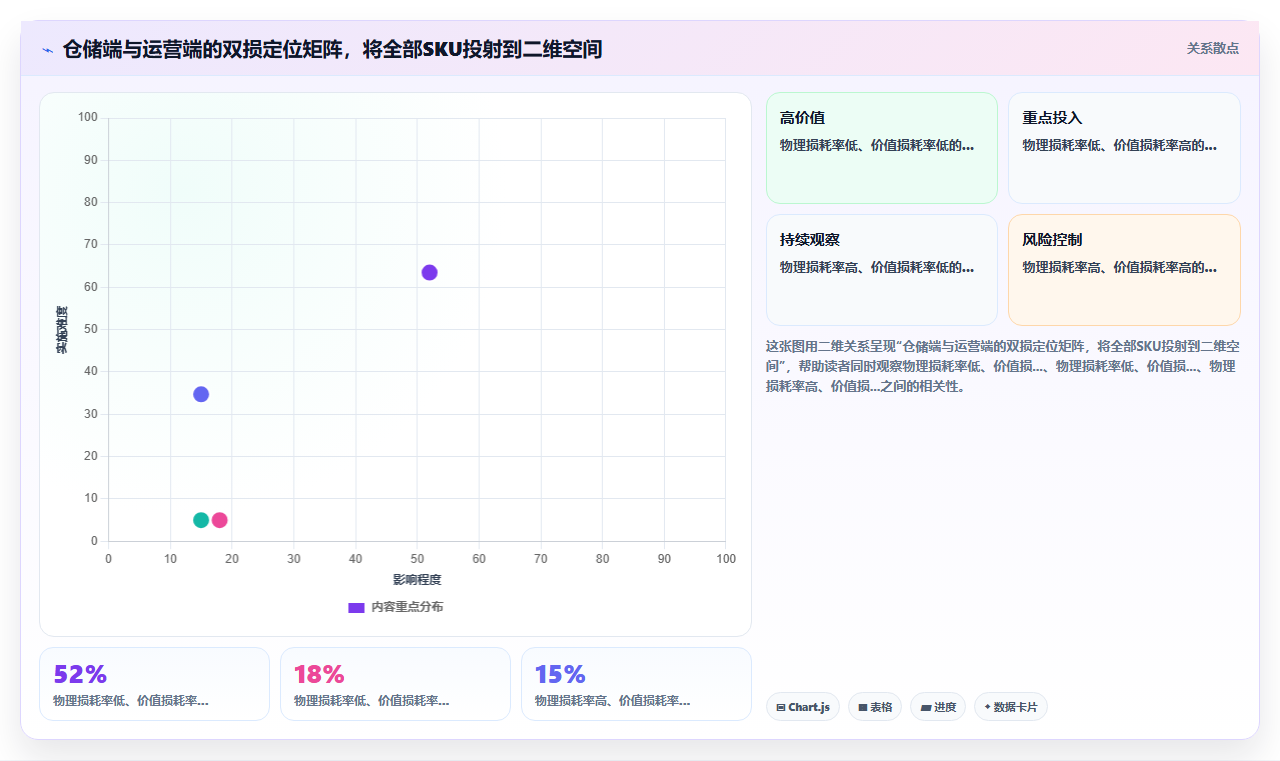
Task: Select the blue scatter point near 35
Action: [201, 394]
